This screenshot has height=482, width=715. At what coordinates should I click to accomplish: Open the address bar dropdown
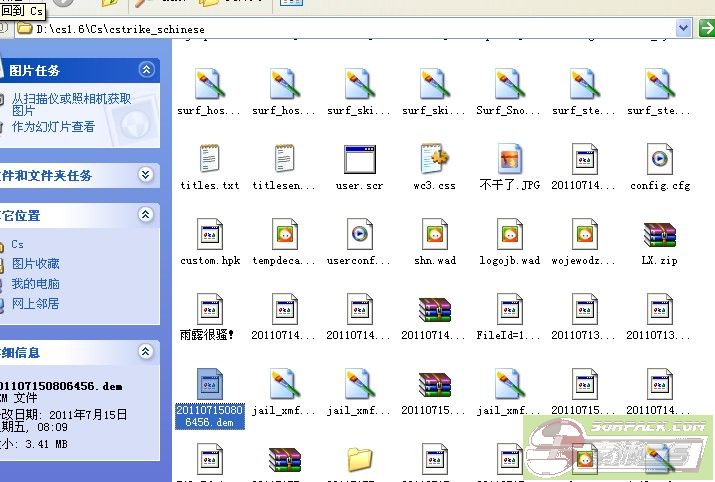pyautogui.click(x=683, y=29)
